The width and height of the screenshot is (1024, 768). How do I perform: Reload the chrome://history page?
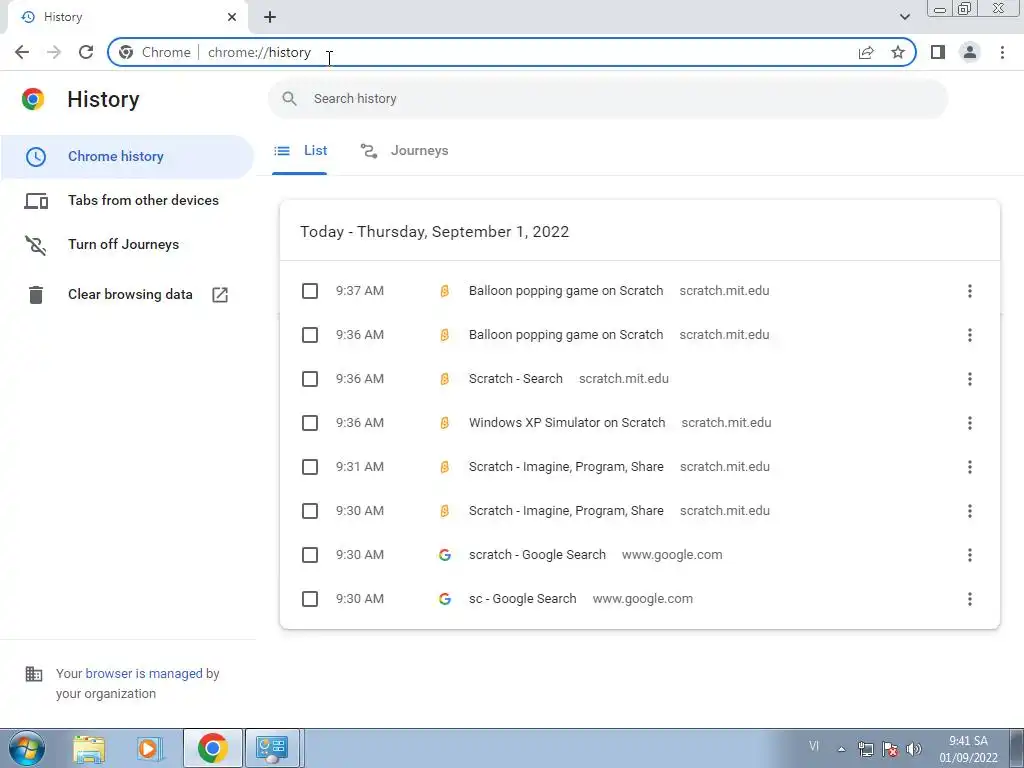(86, 52)
